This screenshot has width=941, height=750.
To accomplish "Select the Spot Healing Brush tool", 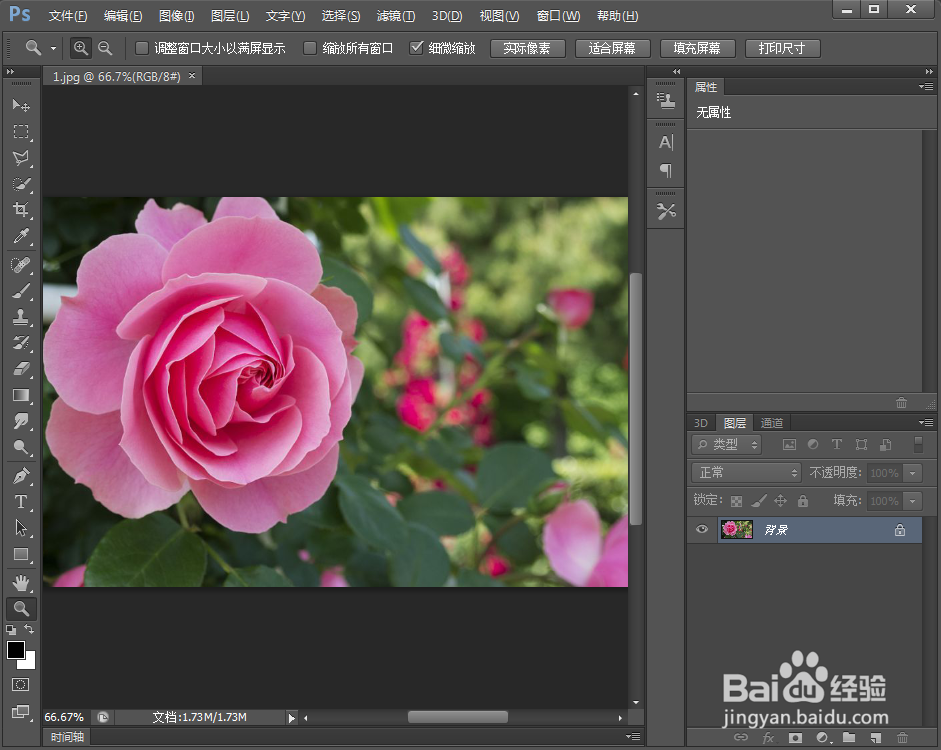I will tap(21, 265).
